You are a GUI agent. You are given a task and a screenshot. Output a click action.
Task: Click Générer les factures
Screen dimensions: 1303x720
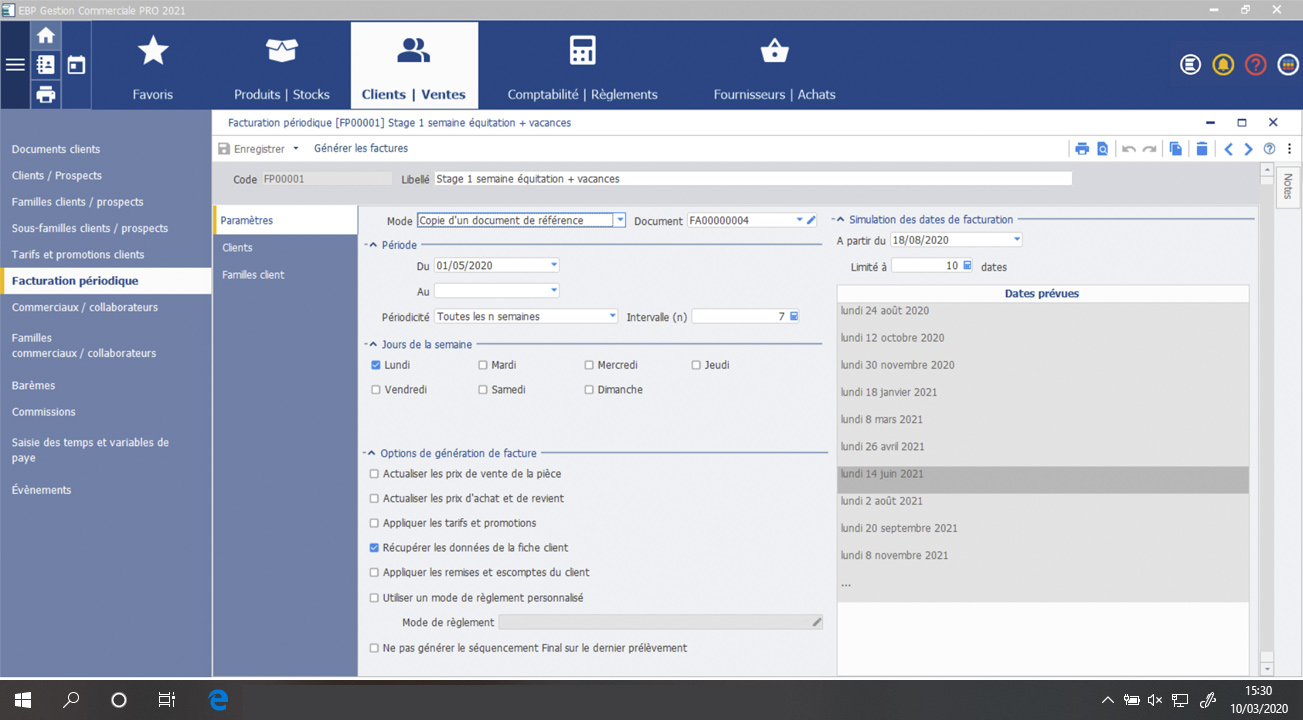[361, 148]
